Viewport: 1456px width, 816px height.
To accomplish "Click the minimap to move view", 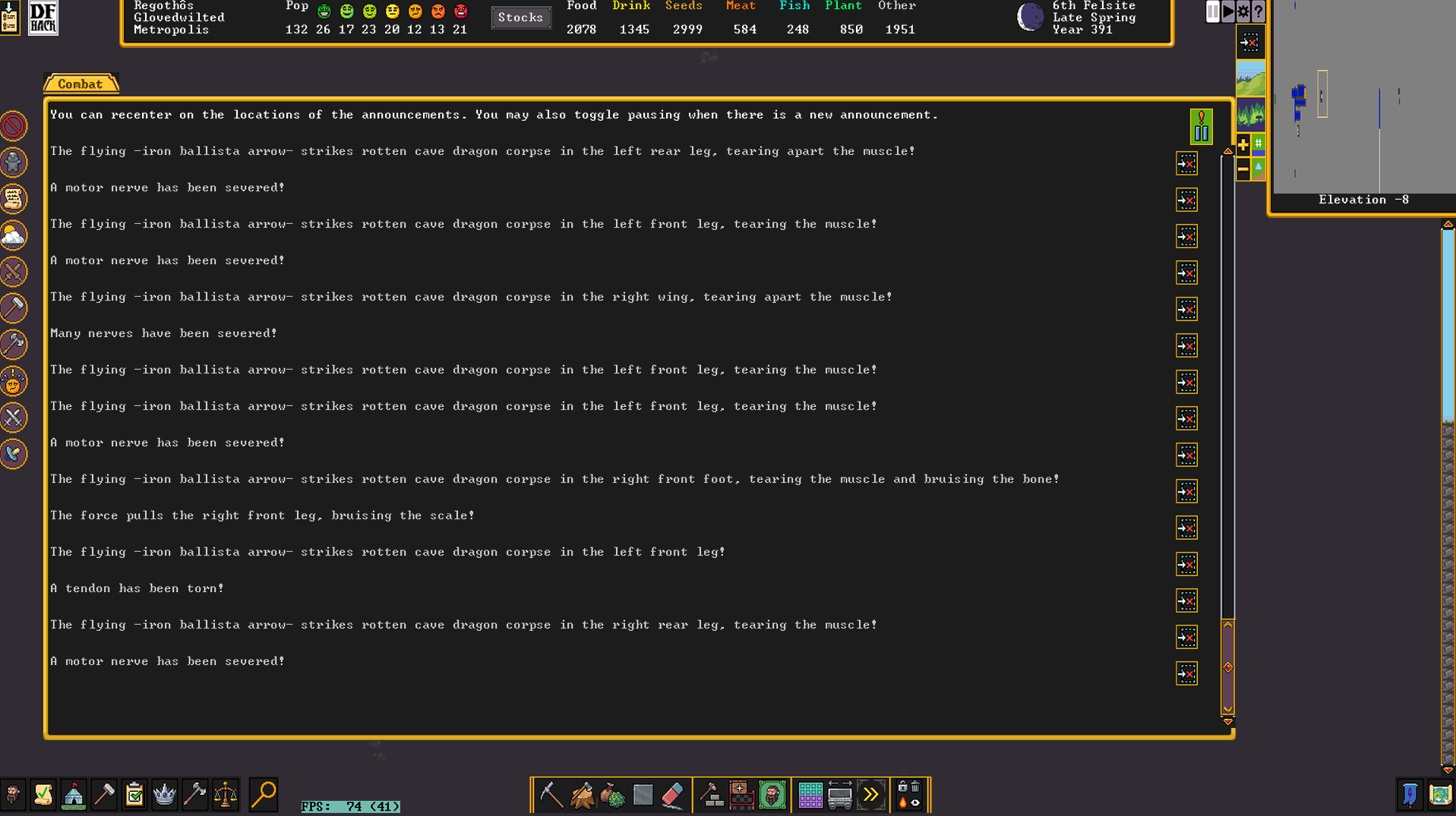I will click(1364, 96).
